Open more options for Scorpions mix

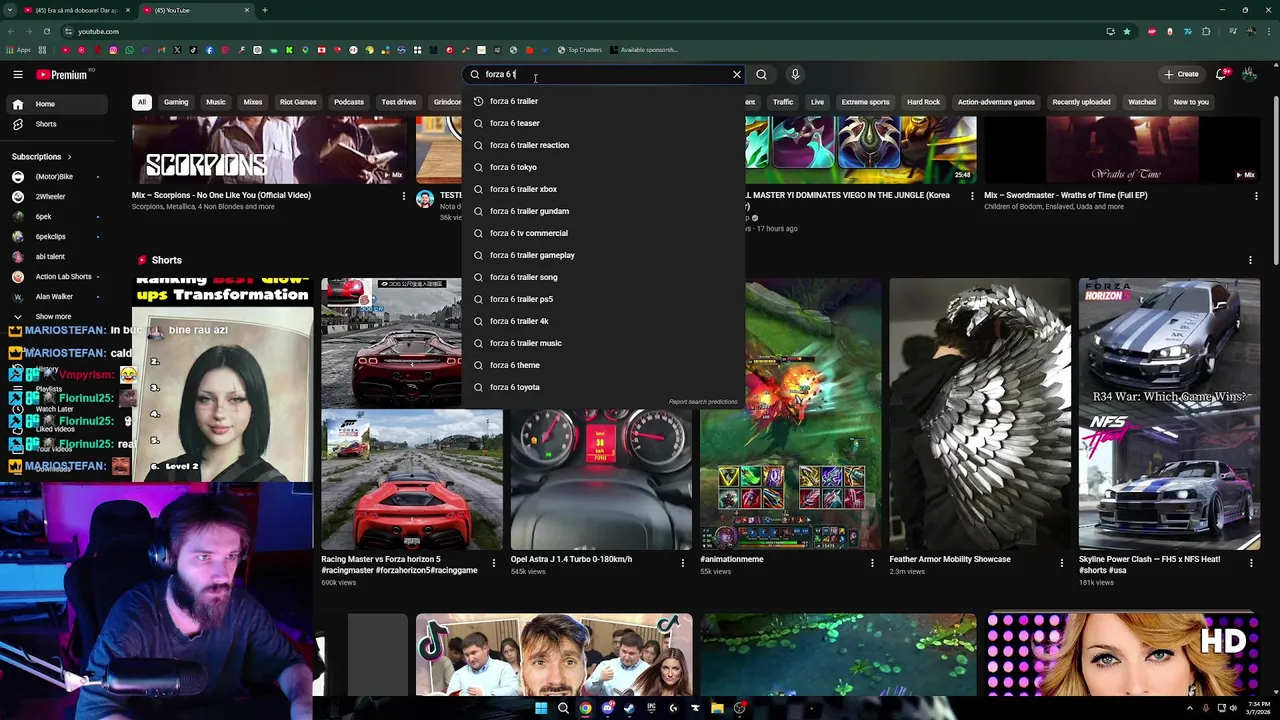404,196
